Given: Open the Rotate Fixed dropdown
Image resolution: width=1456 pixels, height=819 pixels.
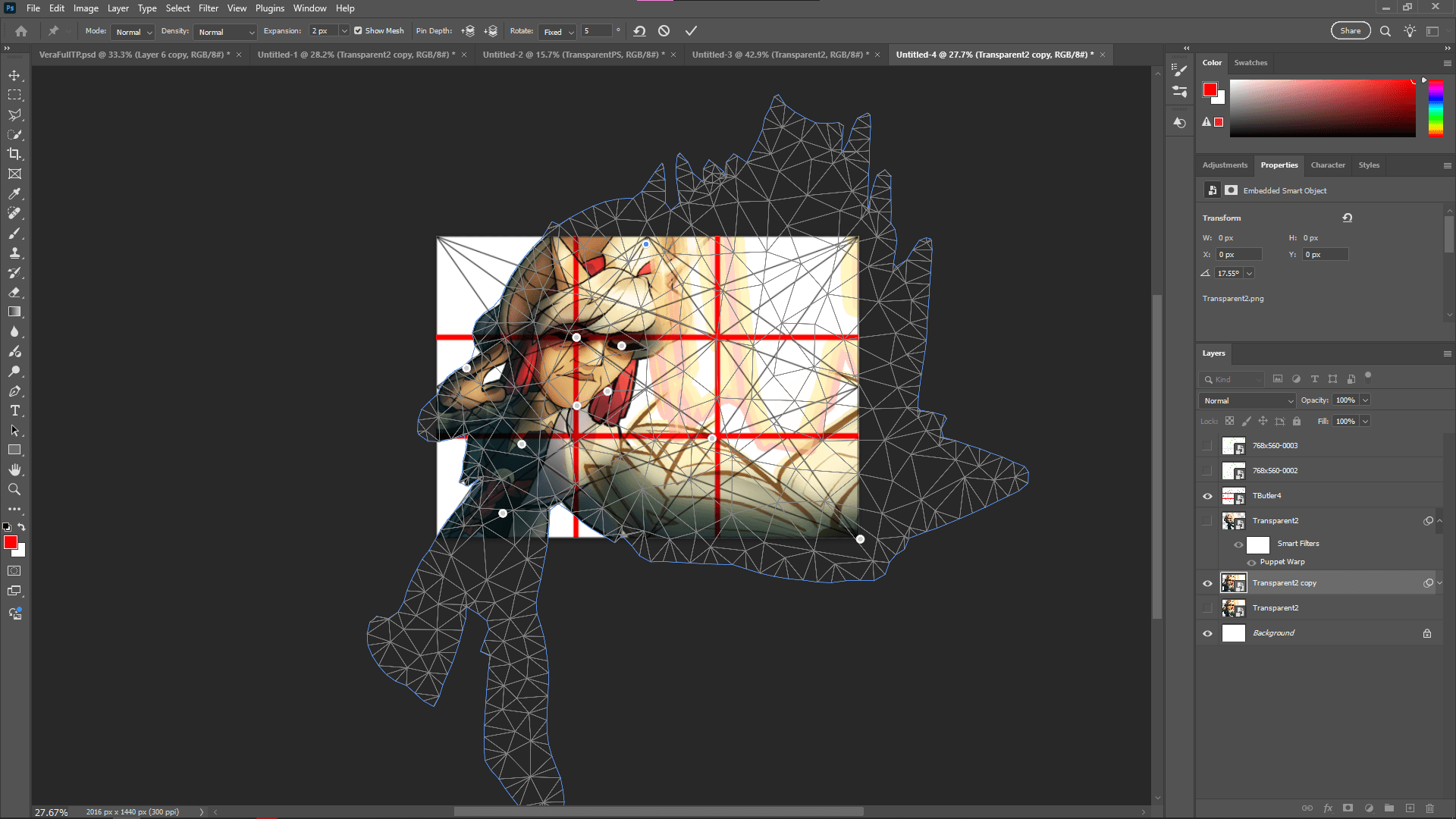Looking at the screenshot, I should pos(557,32).
